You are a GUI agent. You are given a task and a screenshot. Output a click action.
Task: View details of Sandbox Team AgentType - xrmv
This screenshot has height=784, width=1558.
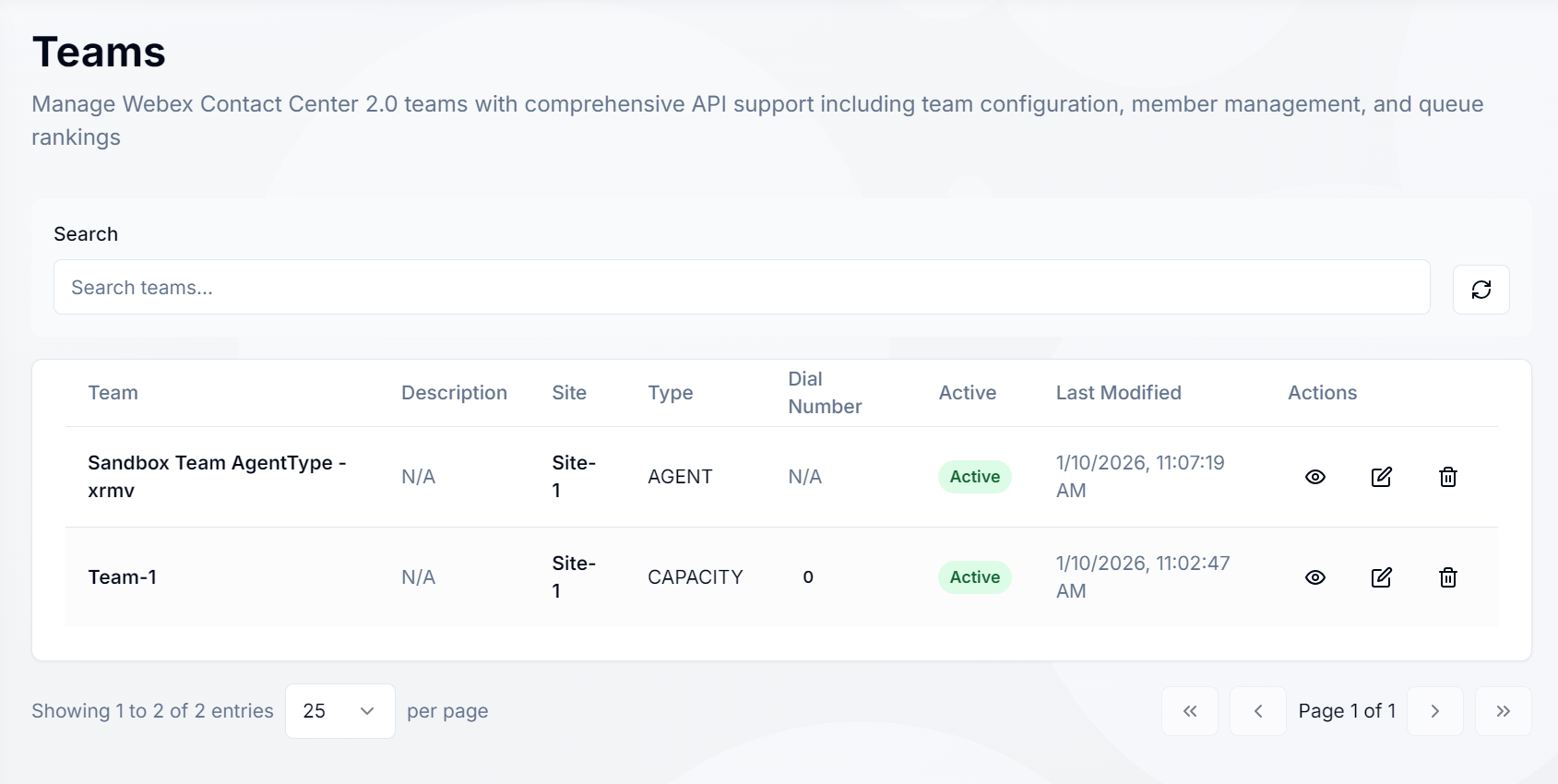tap(1315, 477)
